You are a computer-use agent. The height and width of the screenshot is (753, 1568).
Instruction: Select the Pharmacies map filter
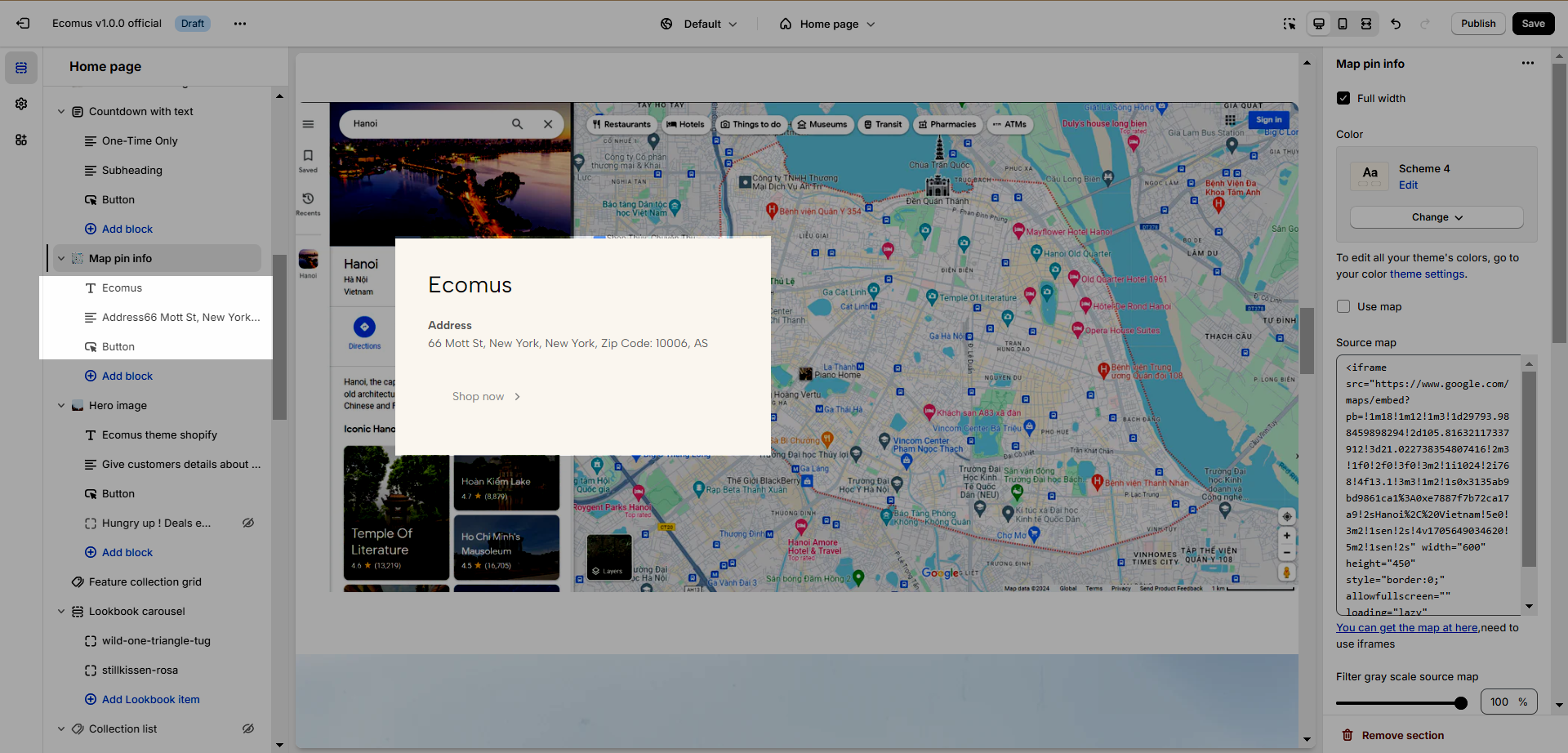click(947, 124)
